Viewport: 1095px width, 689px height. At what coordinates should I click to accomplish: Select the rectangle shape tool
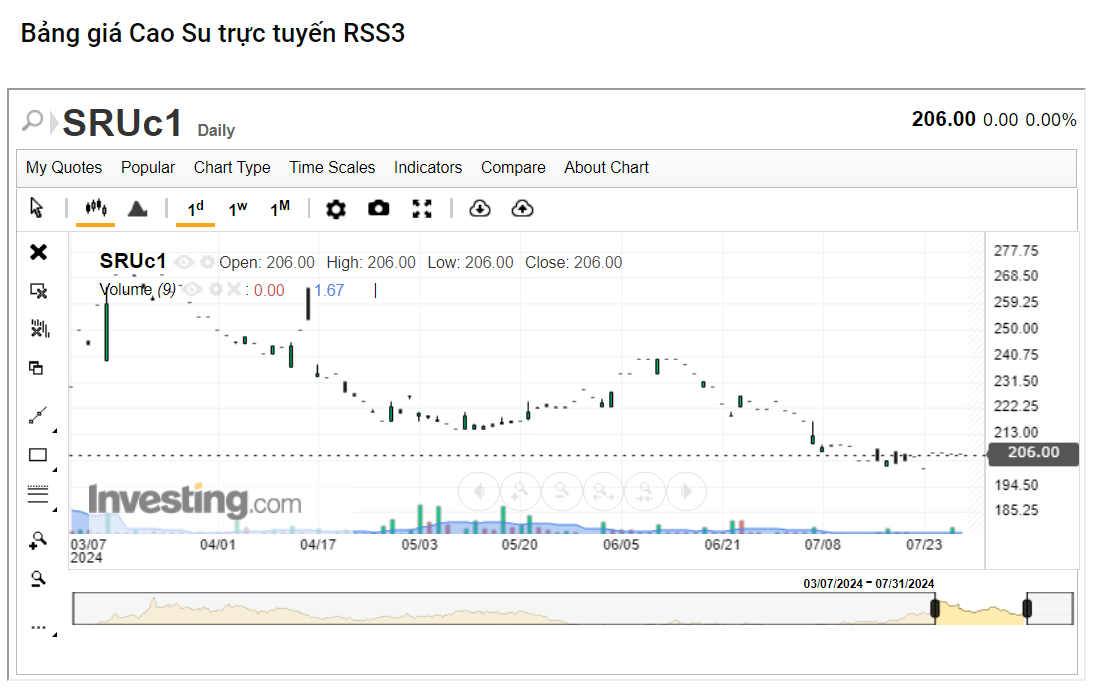[38, 455]
